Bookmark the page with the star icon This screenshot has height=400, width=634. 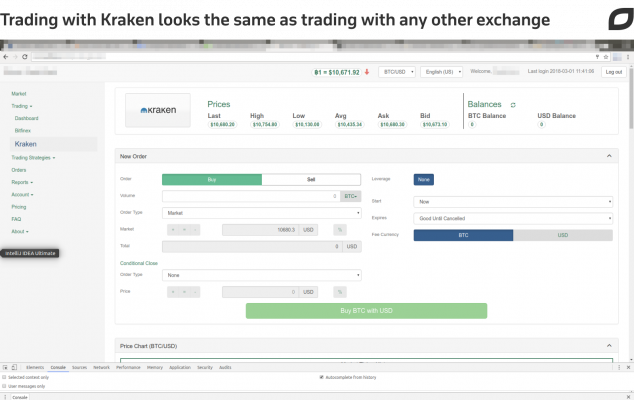pyautogui.click(x=606, y=57)
